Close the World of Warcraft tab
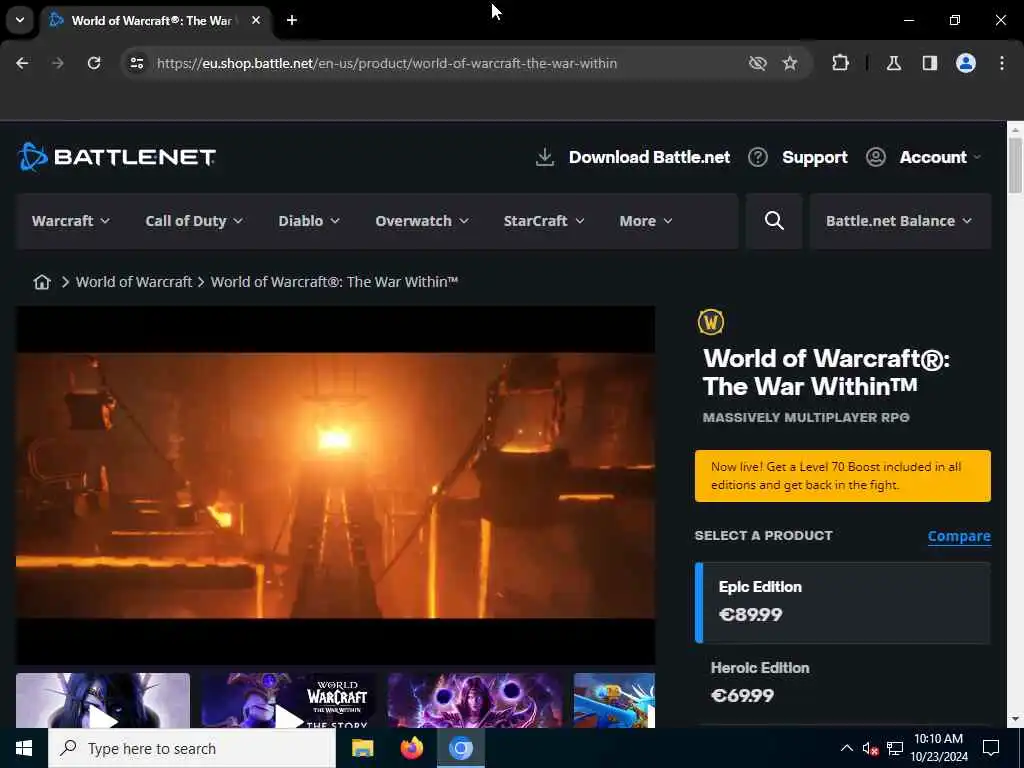1024x768 pixels. click(256, 20)
